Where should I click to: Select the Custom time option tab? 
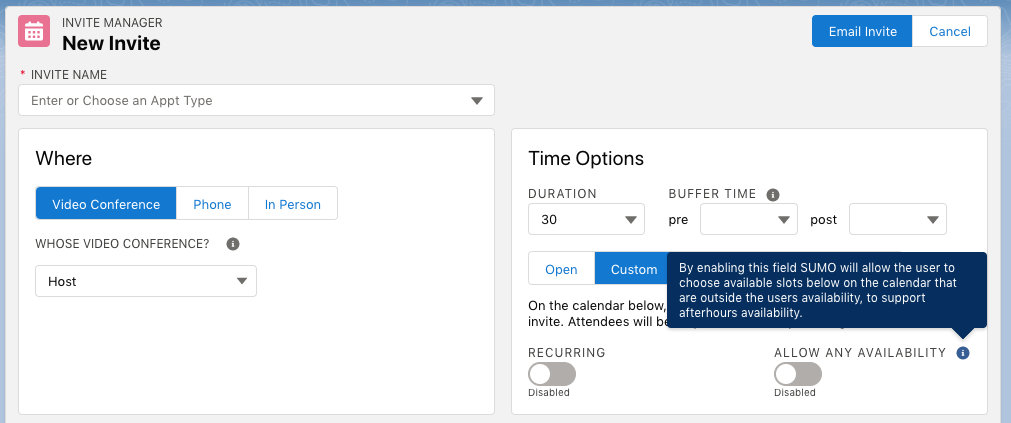coord(634,269)
